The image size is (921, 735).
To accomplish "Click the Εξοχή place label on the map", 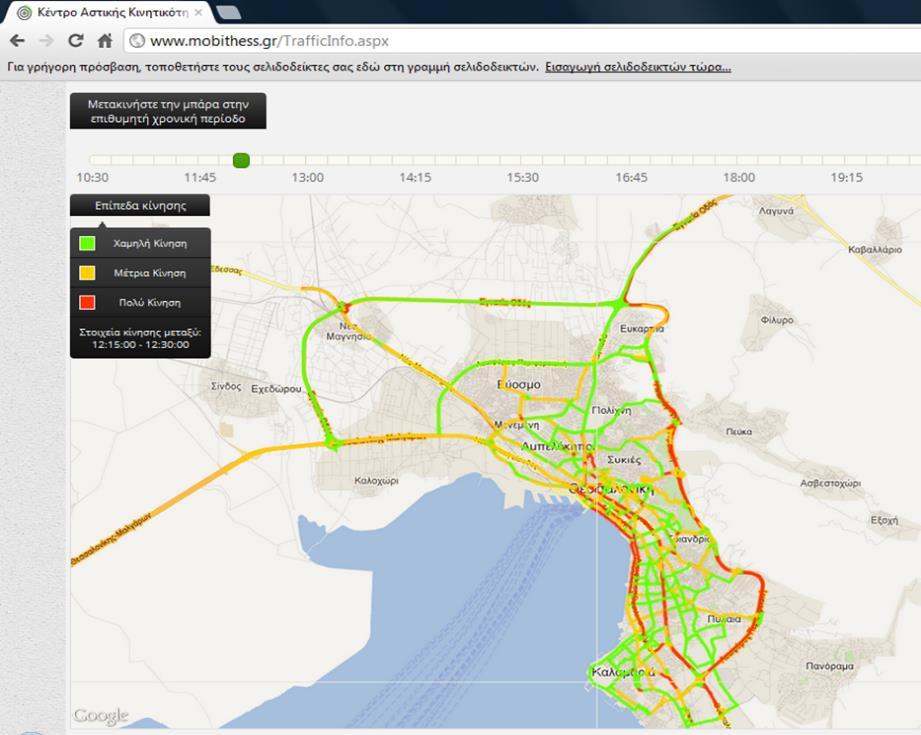I will coord(885,521).
